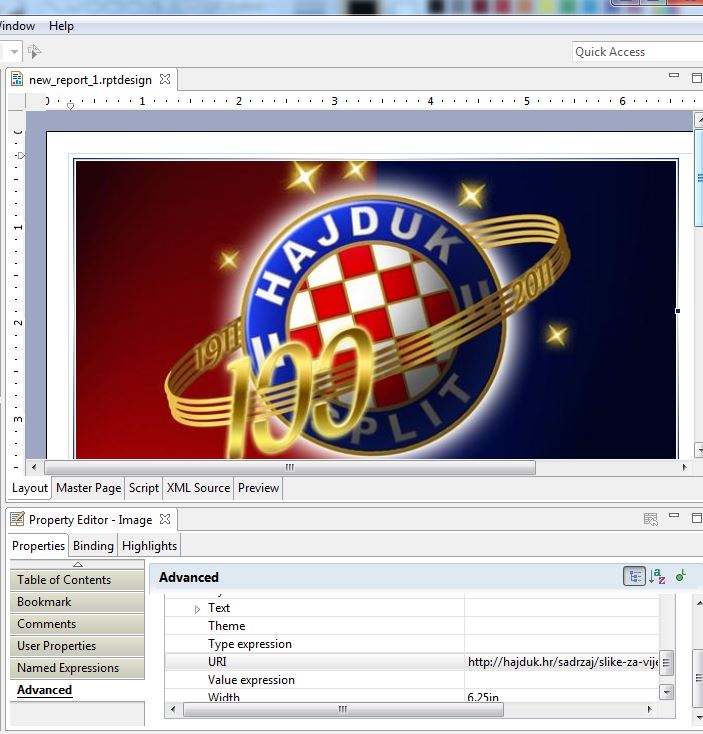The width and height of the screenshot is (703, 734).
Task: Click the editor horizontal scrollbar thumb
Action: pyautogui.click(x=290, y=467)
